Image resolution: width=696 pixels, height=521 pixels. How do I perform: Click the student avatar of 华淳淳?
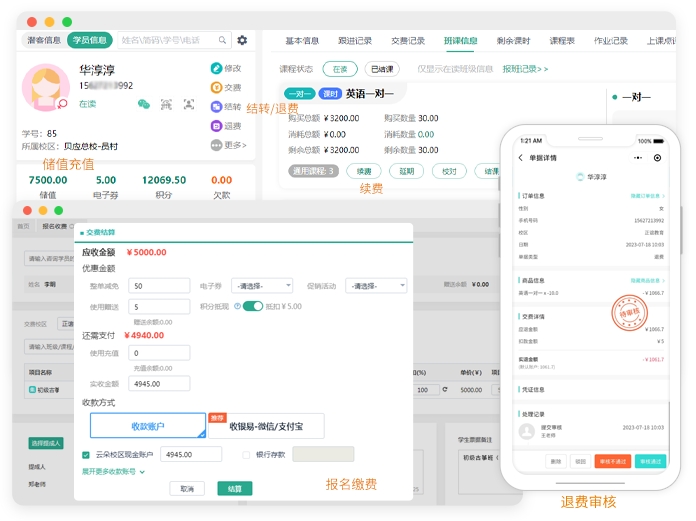click(x=46, y=87)
